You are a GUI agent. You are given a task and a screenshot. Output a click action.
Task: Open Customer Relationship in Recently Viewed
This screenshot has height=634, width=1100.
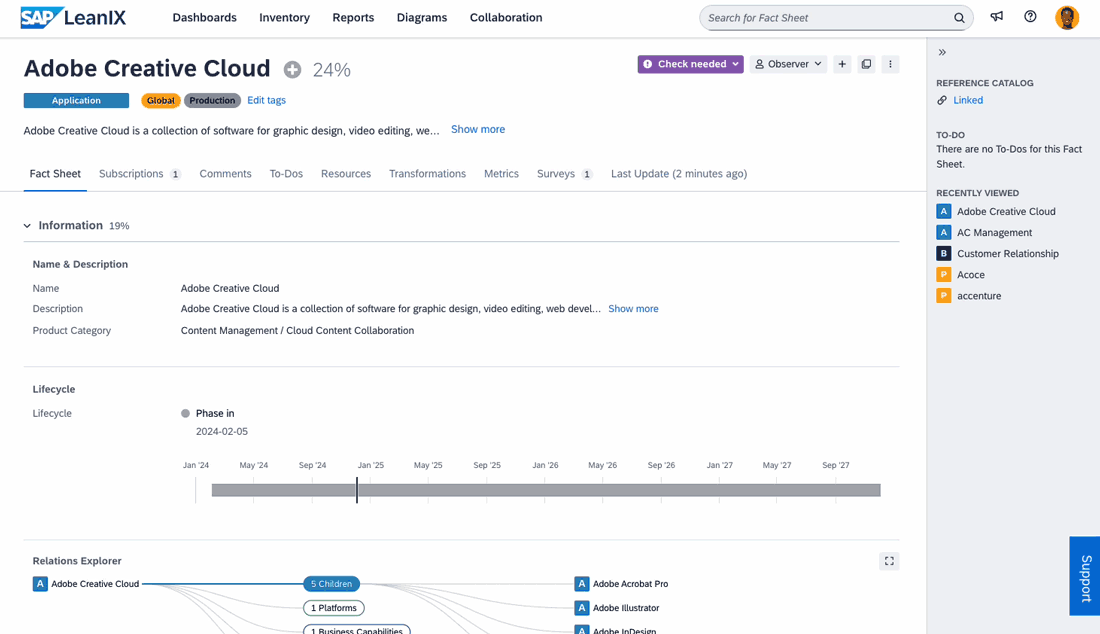(1008, 253)
